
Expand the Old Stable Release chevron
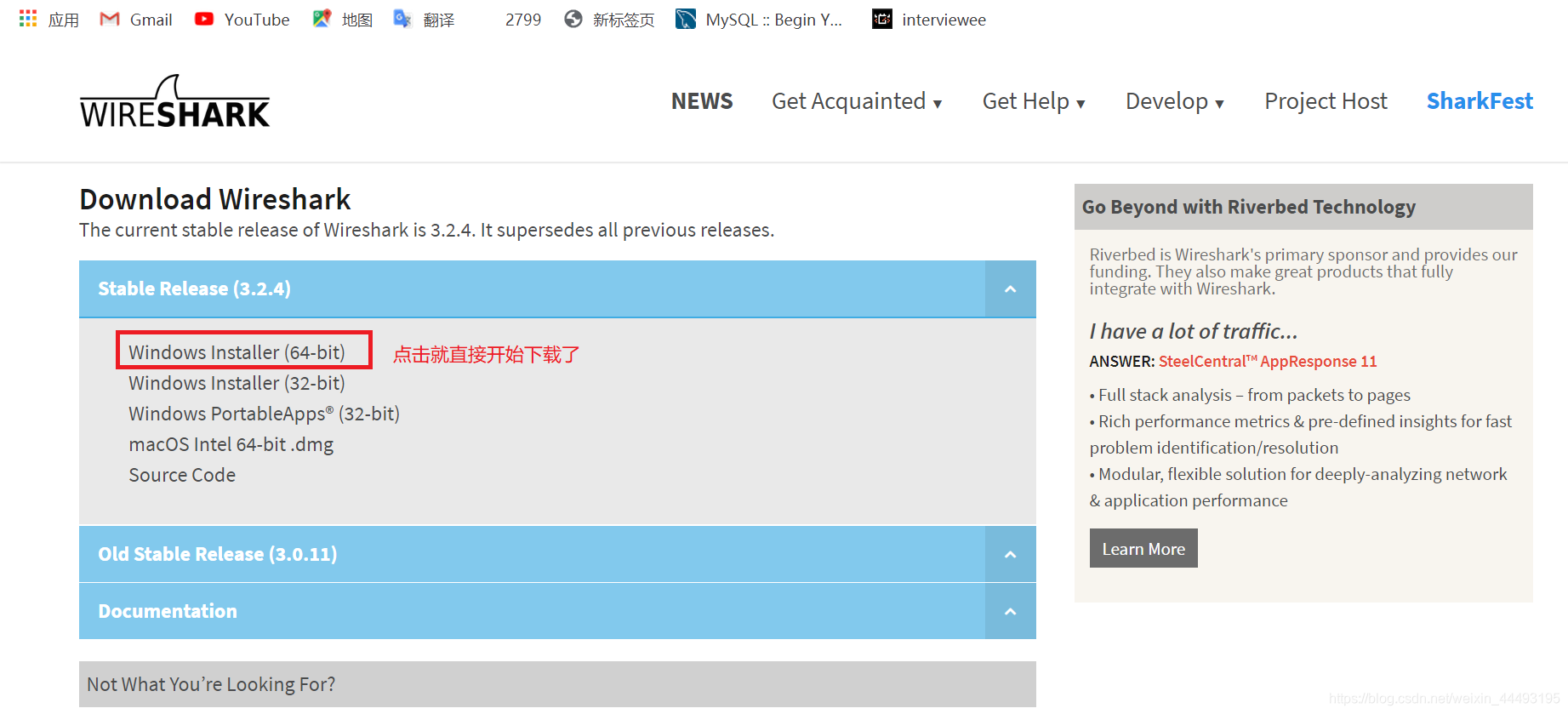[1010, 555]
